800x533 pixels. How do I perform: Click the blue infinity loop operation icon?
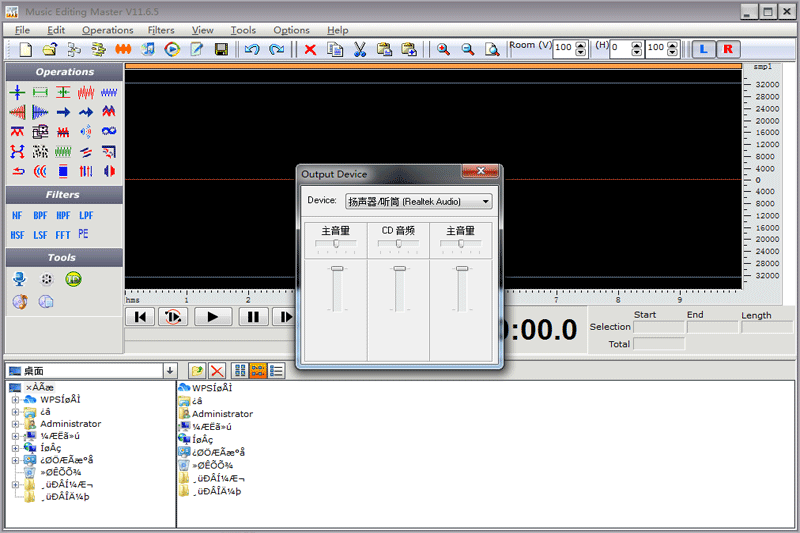(109, 131)
